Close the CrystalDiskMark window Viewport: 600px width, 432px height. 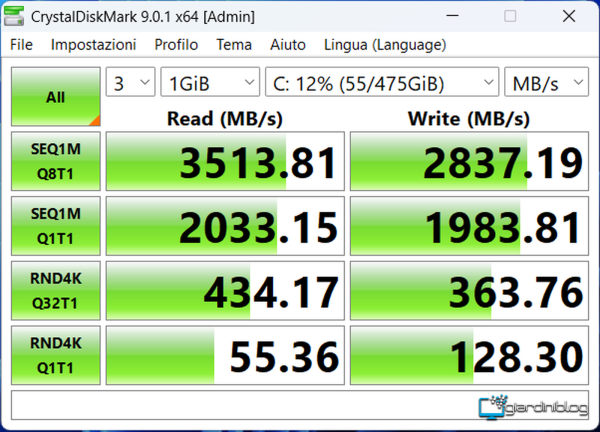pos(569,16)
